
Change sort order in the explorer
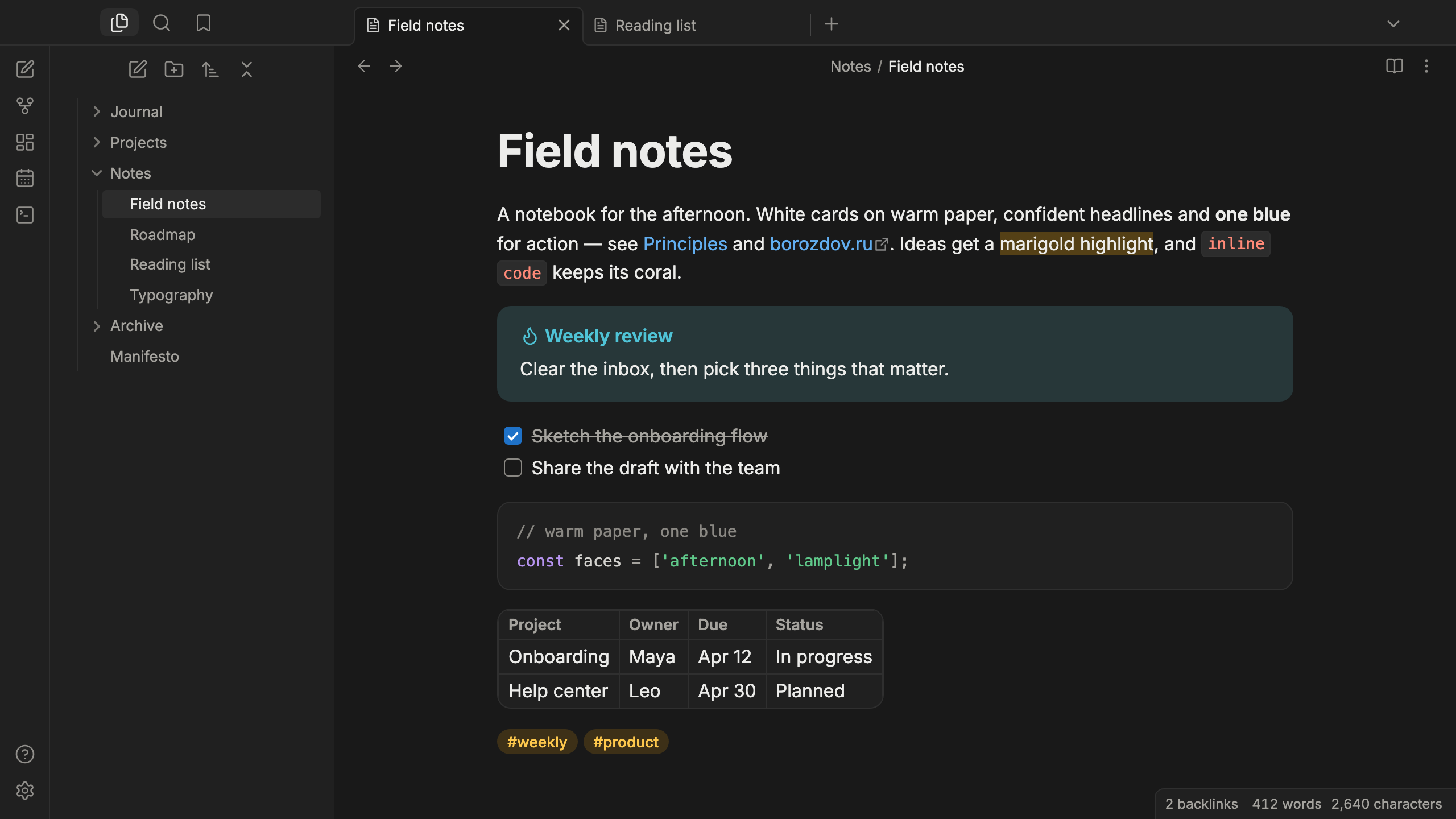[x=210, y=69]
